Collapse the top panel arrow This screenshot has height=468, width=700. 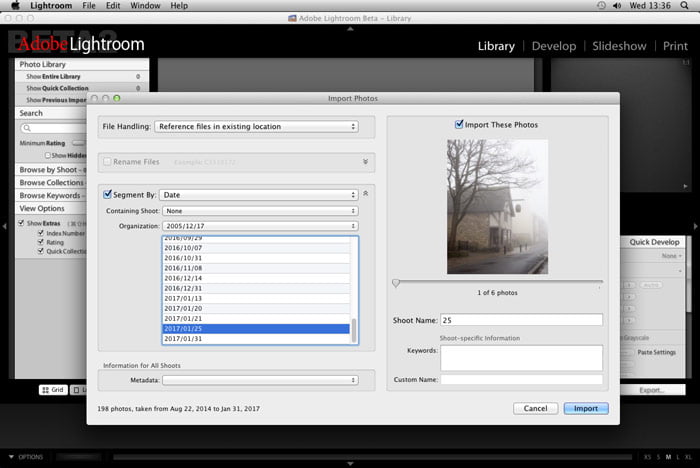click(x=350, y=29)
